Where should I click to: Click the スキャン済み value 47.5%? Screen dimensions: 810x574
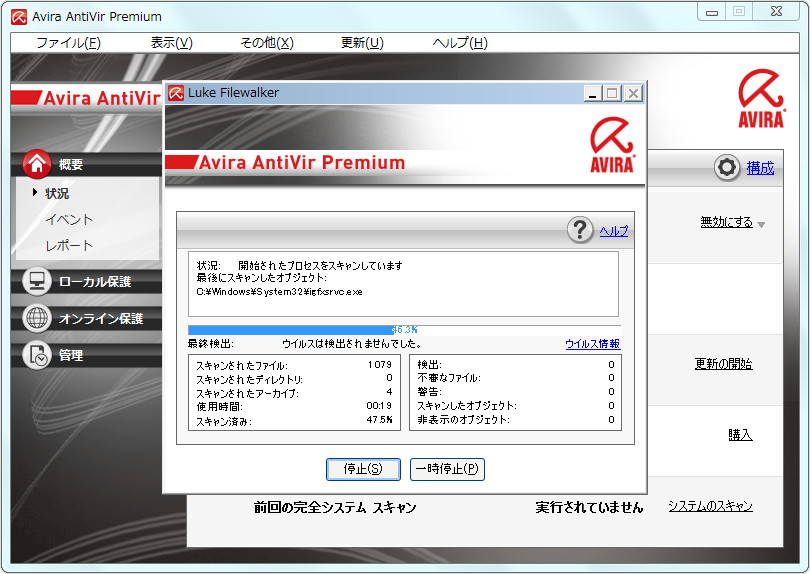tap(380, 420)
